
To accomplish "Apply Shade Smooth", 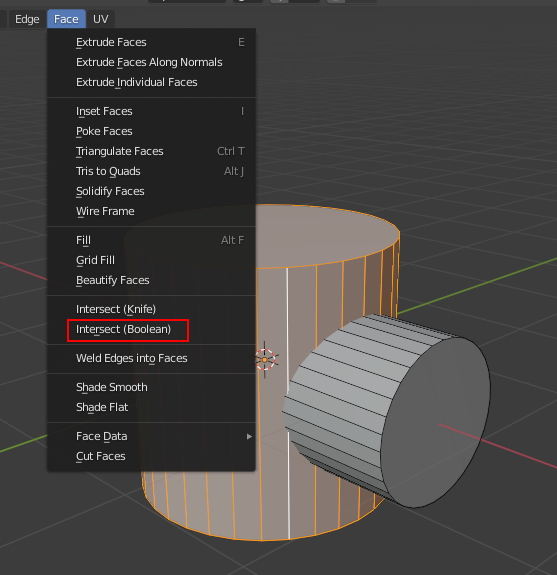I will click(151, 387).
